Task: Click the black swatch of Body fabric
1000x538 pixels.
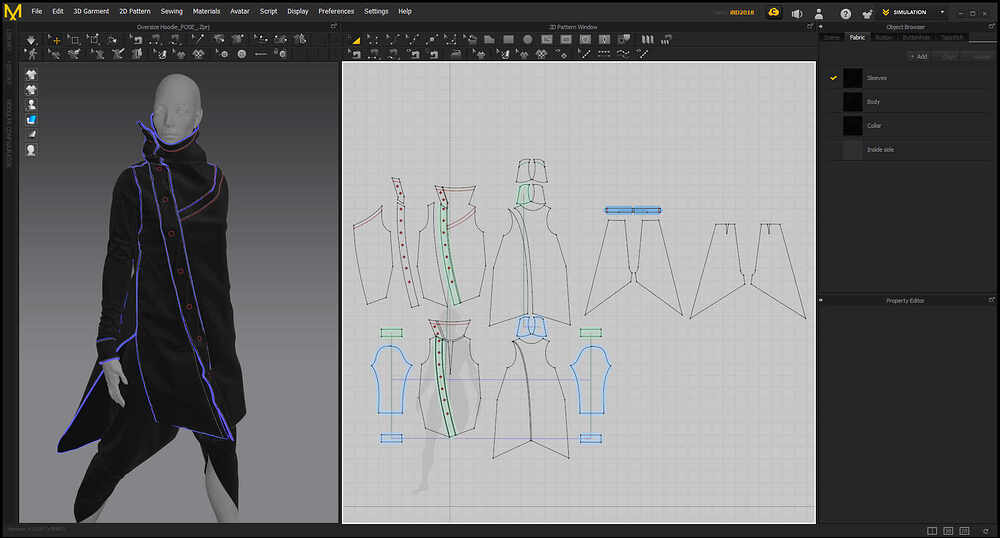Action: [853, 102]
